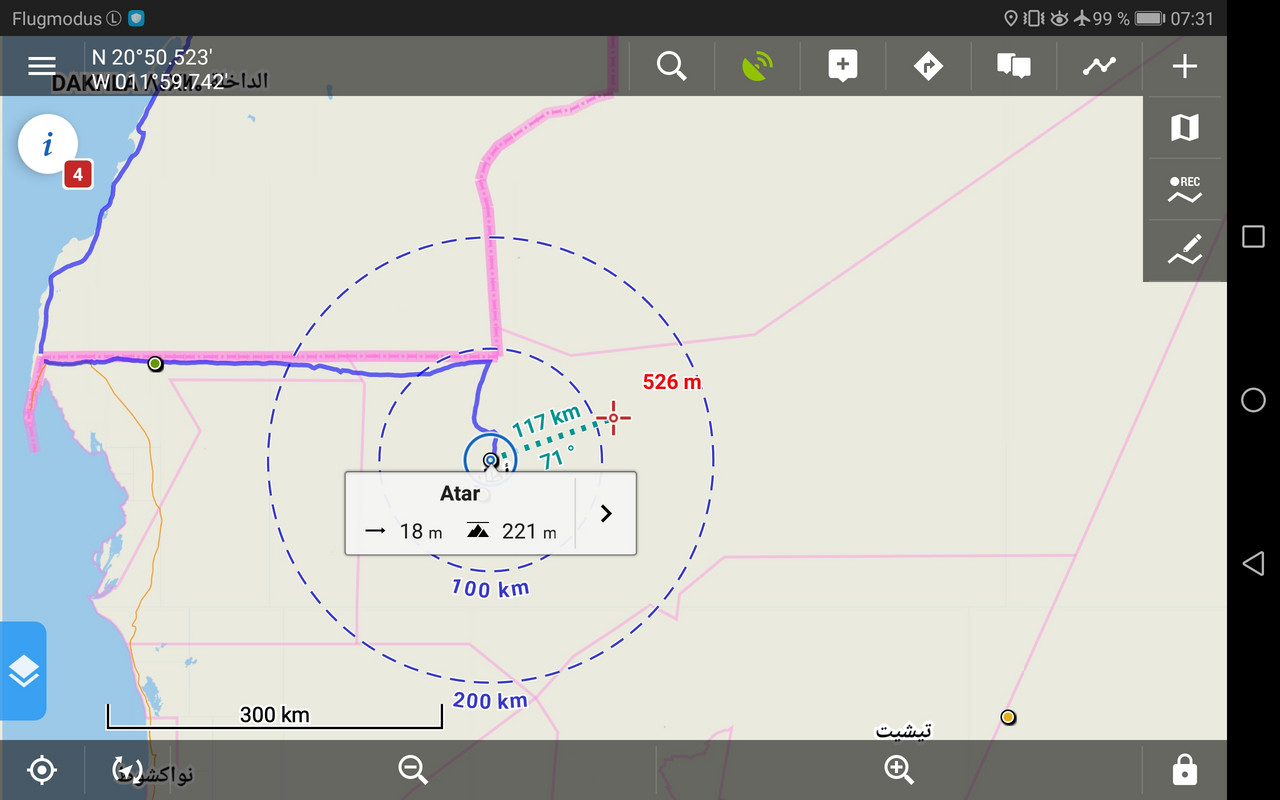1280x800 pixels.
Task: Tap the plus icon in top toolbar
Action: [1185, 66]
